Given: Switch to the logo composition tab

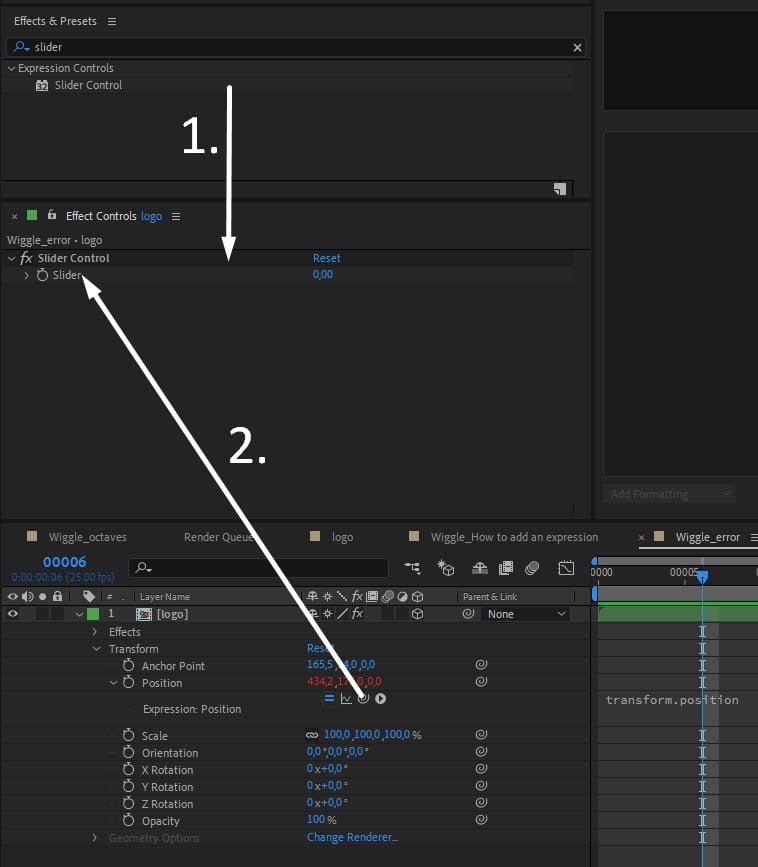Looking at the screenshot, I should pyautogui.click(x=342, y=537).
